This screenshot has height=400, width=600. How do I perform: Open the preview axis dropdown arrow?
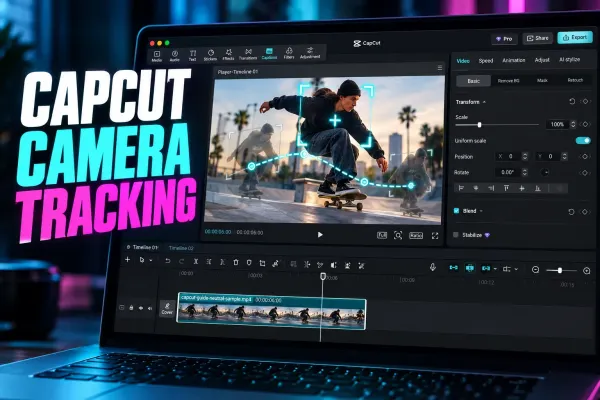point(516,269)
